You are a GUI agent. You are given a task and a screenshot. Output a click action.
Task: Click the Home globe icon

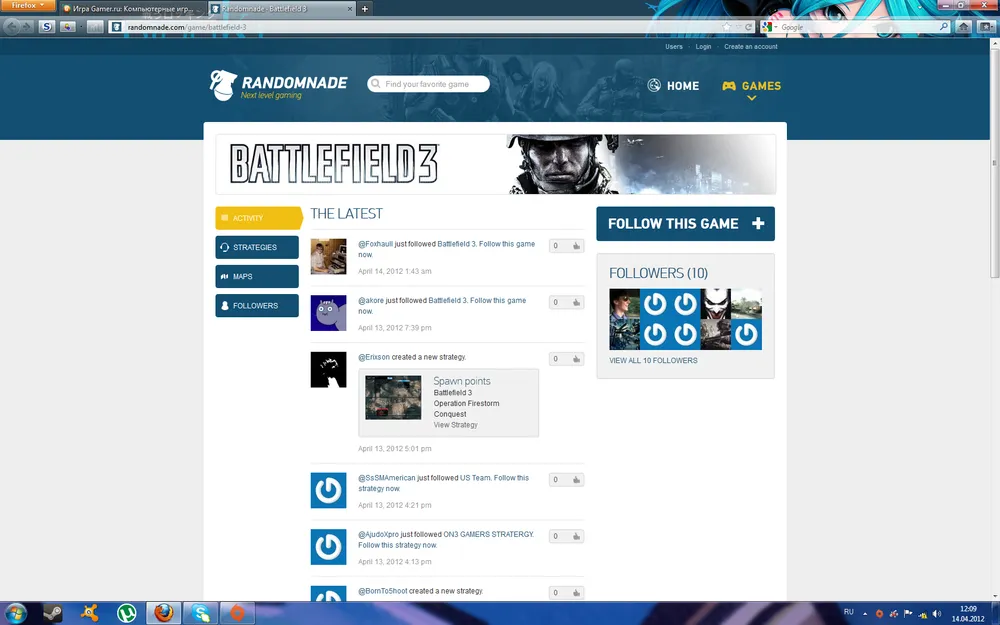[655, 86]
